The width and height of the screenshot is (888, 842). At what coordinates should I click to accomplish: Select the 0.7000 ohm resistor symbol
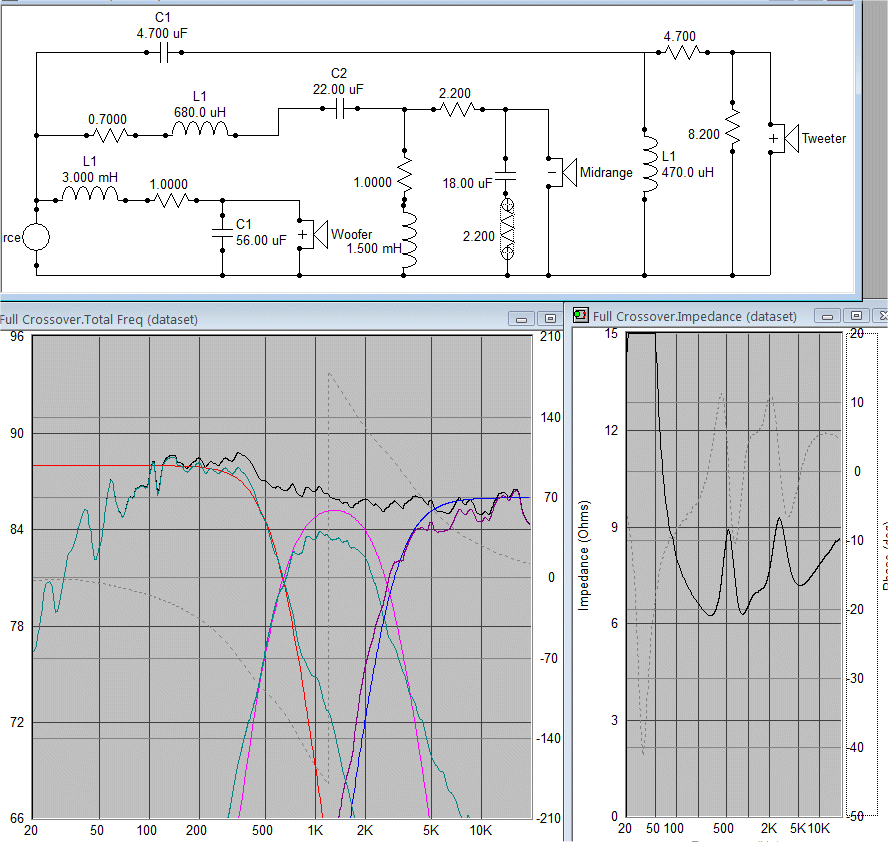111,135
